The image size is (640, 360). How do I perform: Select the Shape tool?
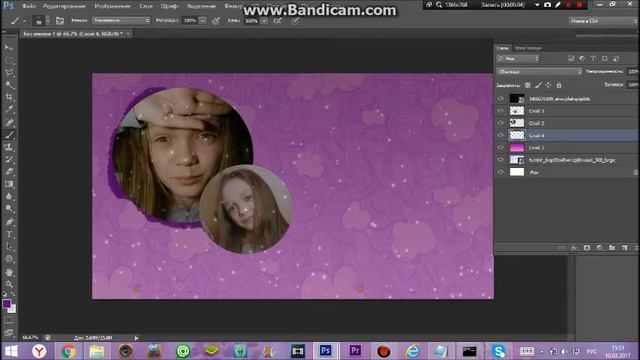(x=9, y=259)
